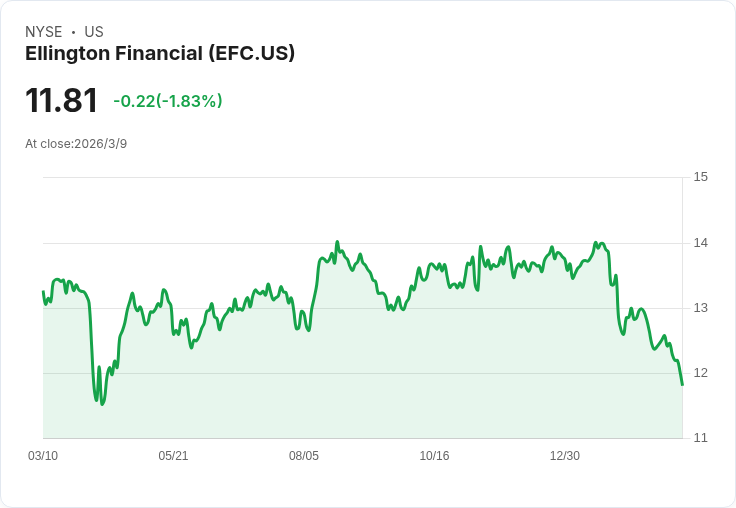Select the 14 y-axis label
This screenshot has height=508, width=736.
point(700,243)
